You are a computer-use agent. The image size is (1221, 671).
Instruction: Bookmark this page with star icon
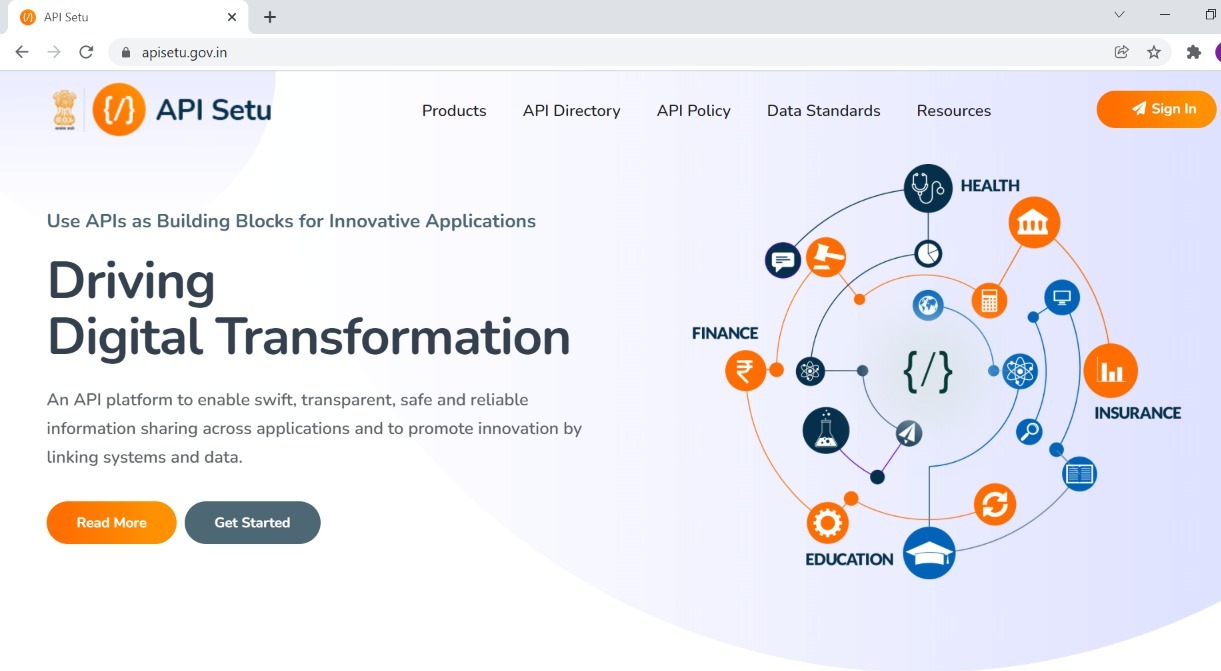1154,52
